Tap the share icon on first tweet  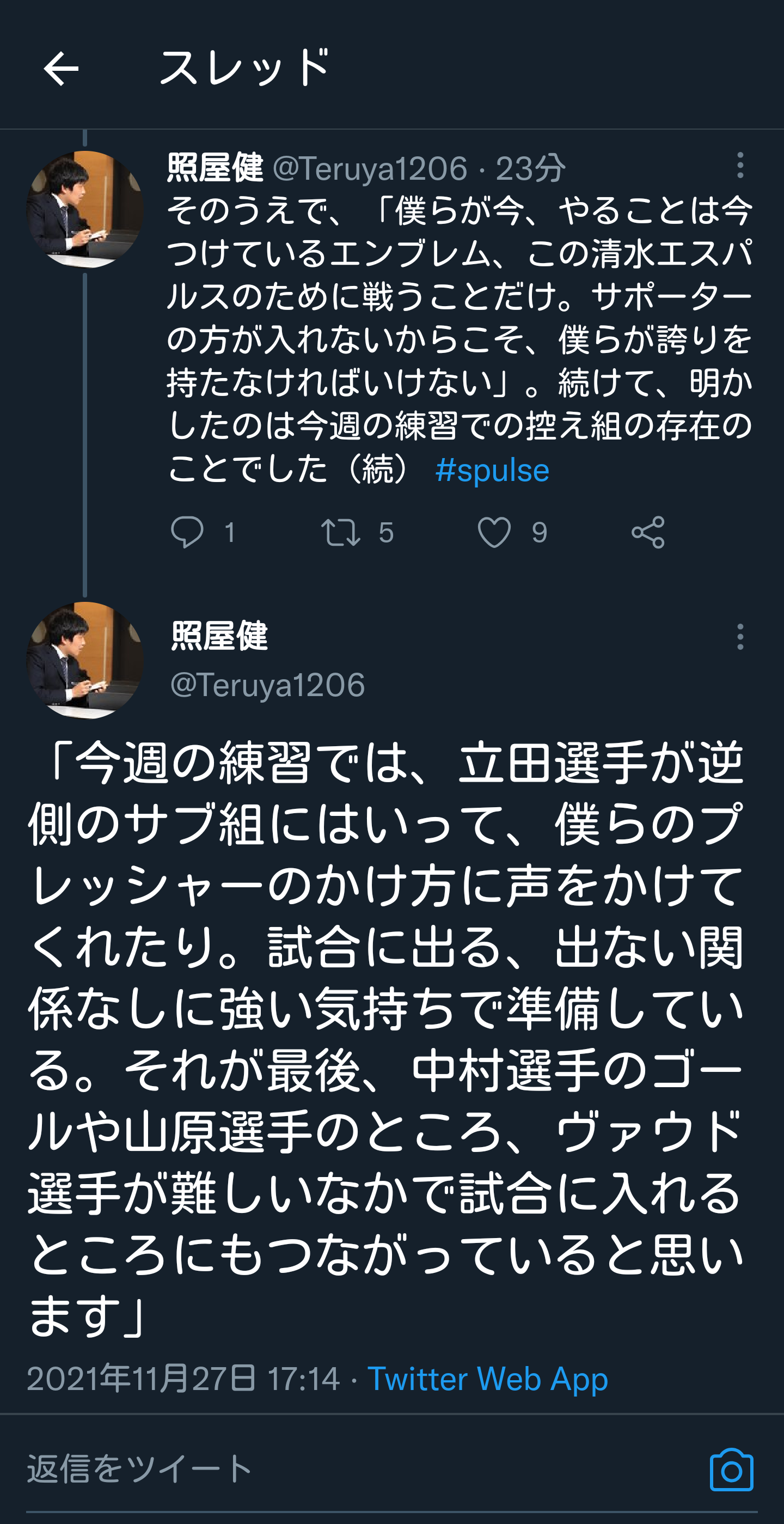[x=648, y=532]
